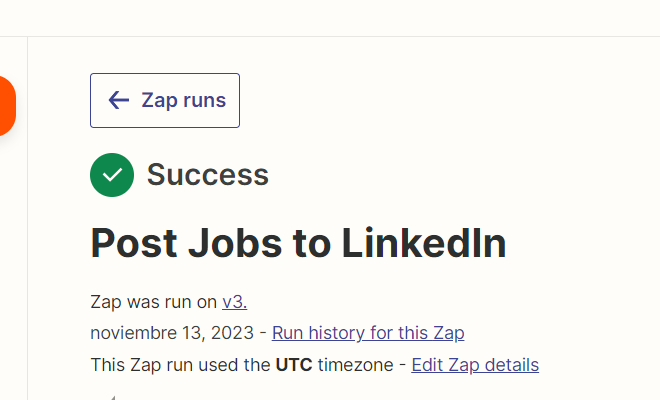Click the noviembre 13, 2023 date text
This screenshot has width=660, height=400.
point(173,333)
